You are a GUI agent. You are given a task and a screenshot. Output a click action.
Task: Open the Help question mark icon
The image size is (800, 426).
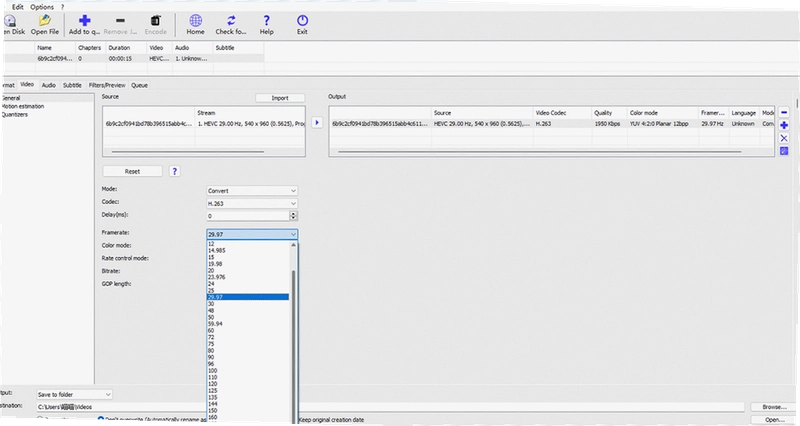[266, 24]
